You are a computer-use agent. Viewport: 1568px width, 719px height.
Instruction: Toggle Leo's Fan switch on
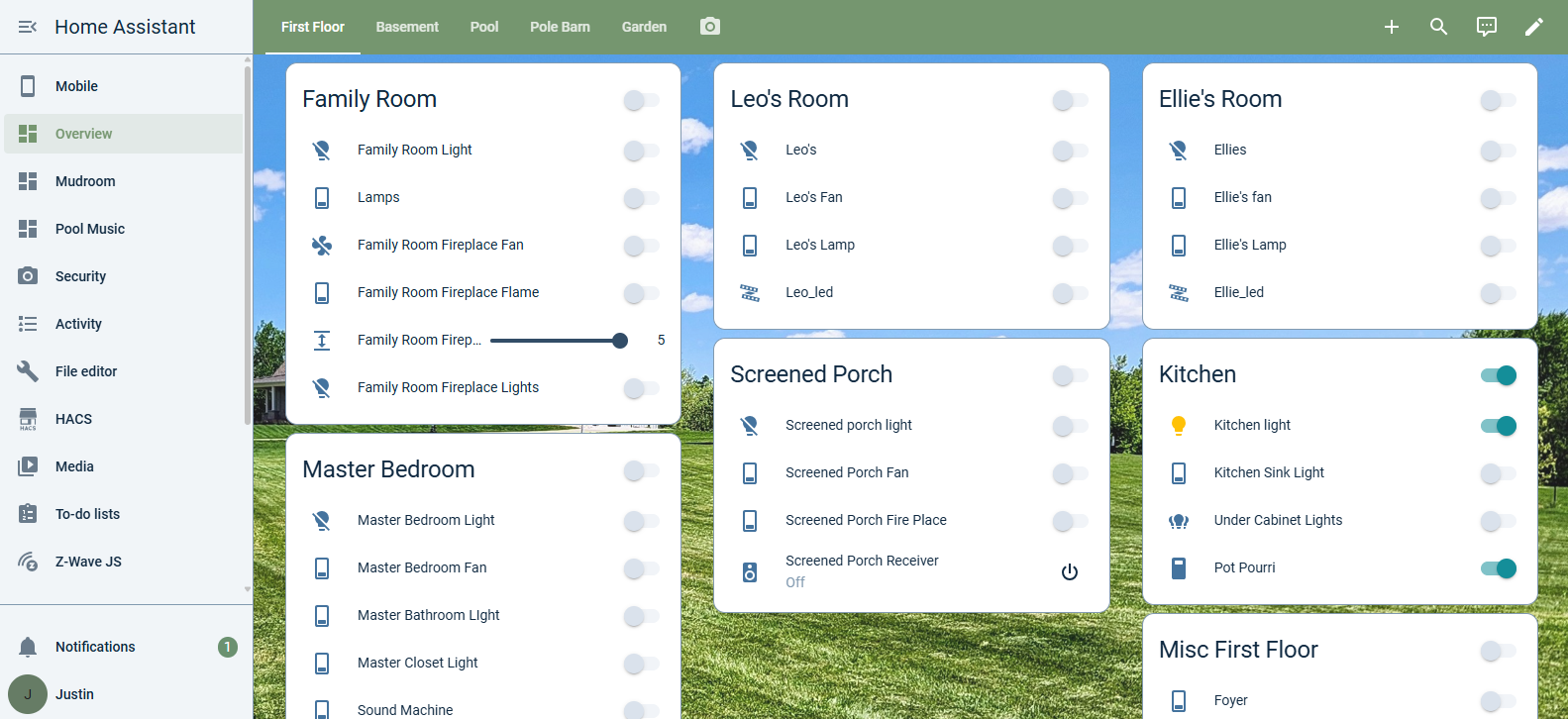[1069, 198]
